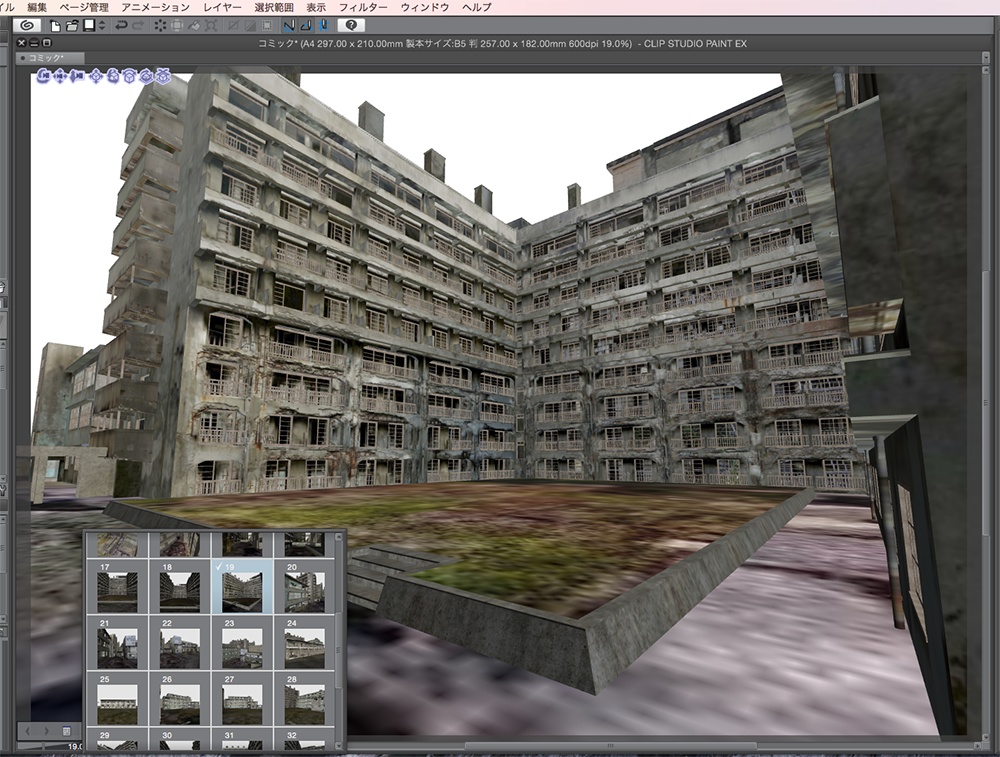Select the camera pan manipulator icon
This screenshot has width=1000, height=757.
(x=60, y=77)
